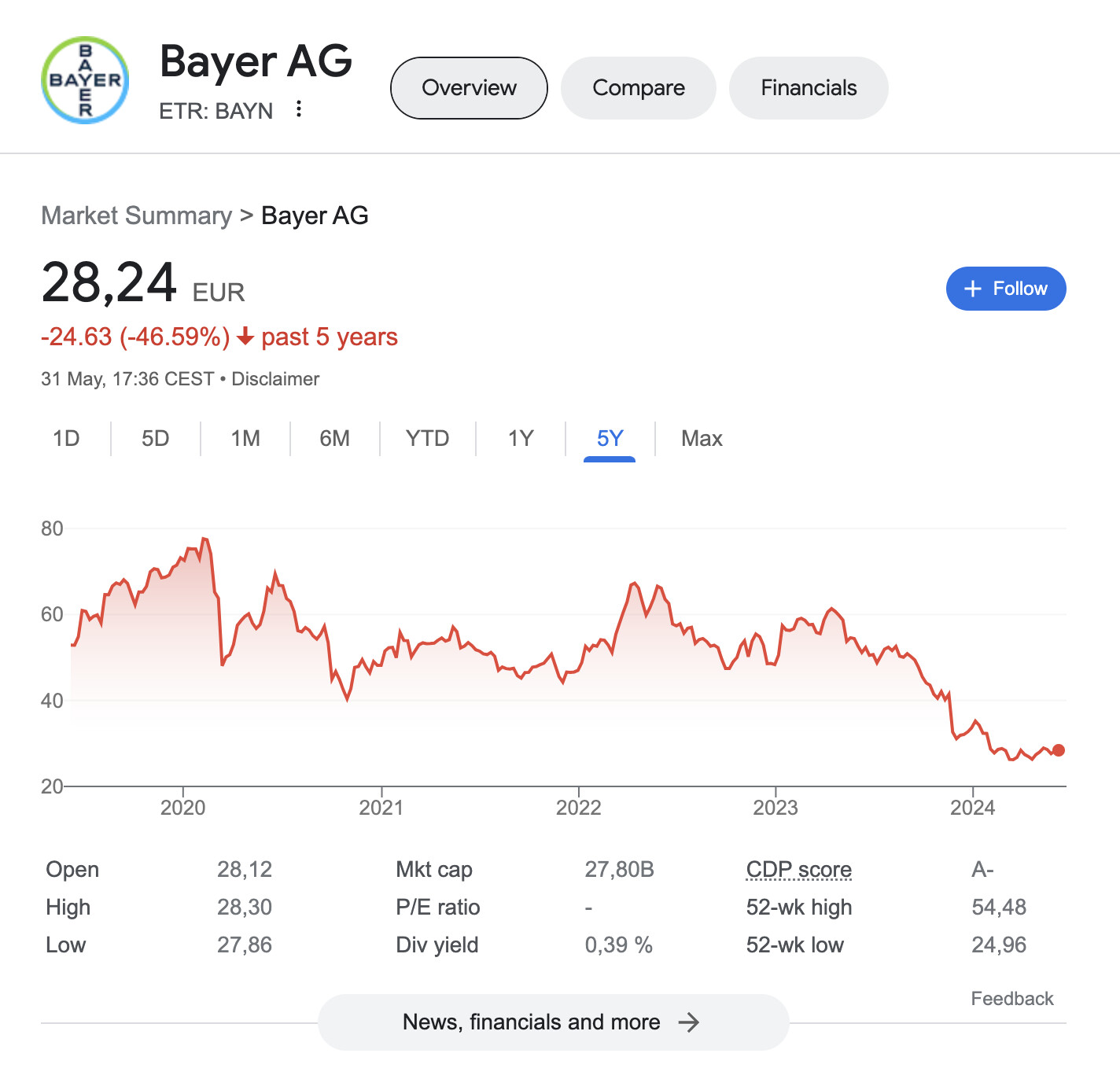The width and height of the screenshot is (1120, 1079).
Task: Select the Max time range
Action: point(702,438)
